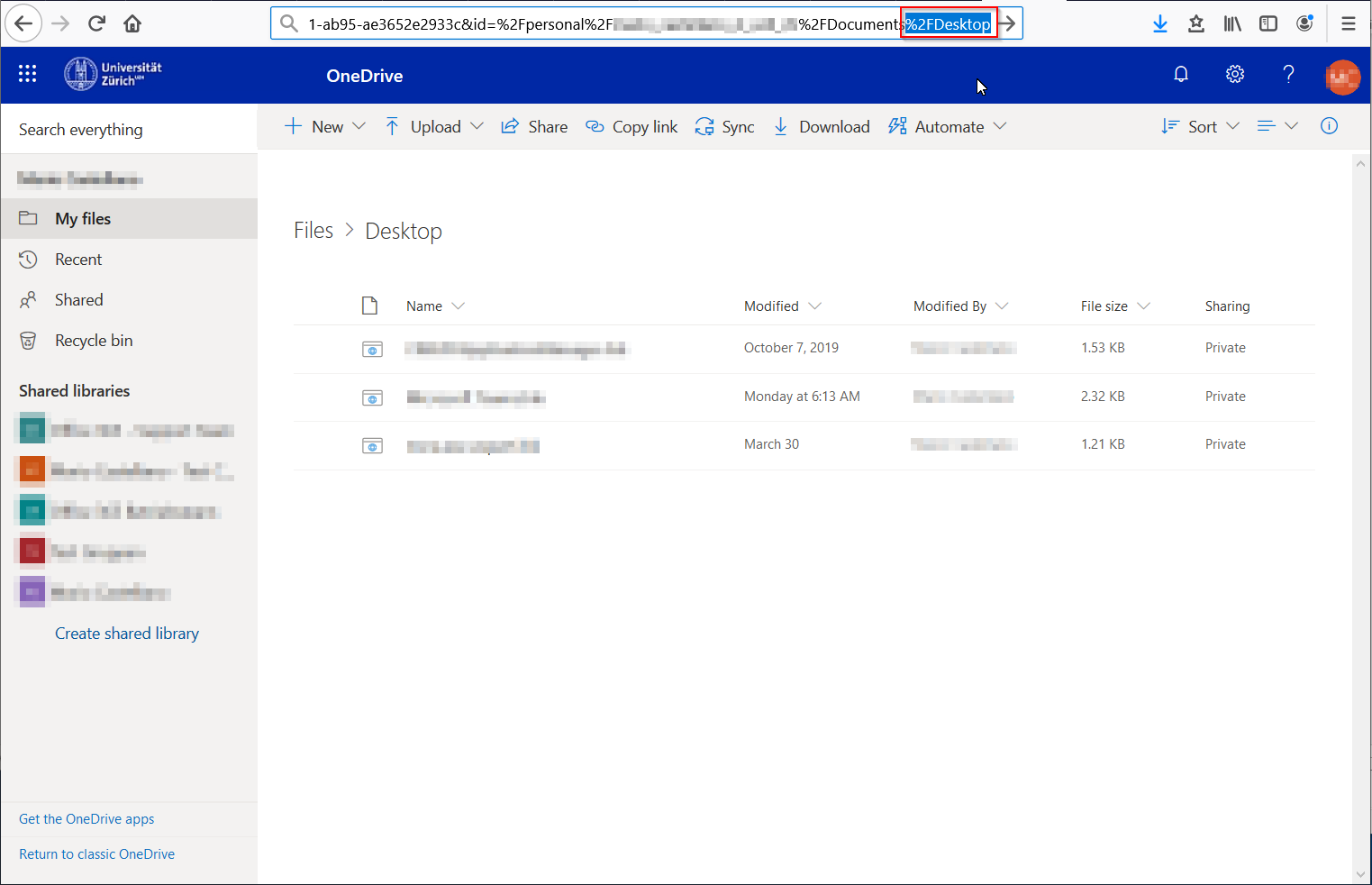The width and height of the screenshot is (1372, 885).
Task: Open the browser hamburger menu
Action: coord(1349,23)
